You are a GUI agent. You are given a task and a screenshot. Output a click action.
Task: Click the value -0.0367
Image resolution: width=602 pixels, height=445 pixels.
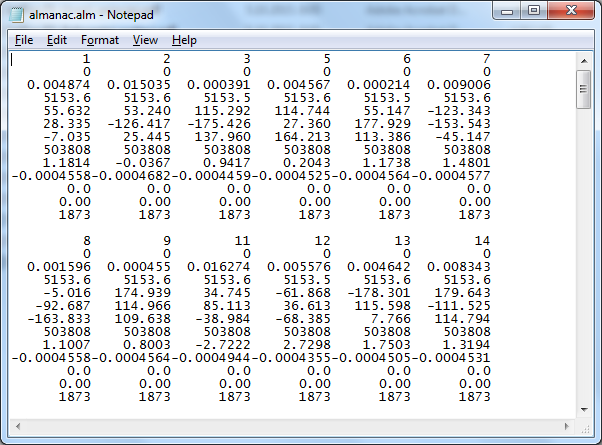(x=143, y=163)
